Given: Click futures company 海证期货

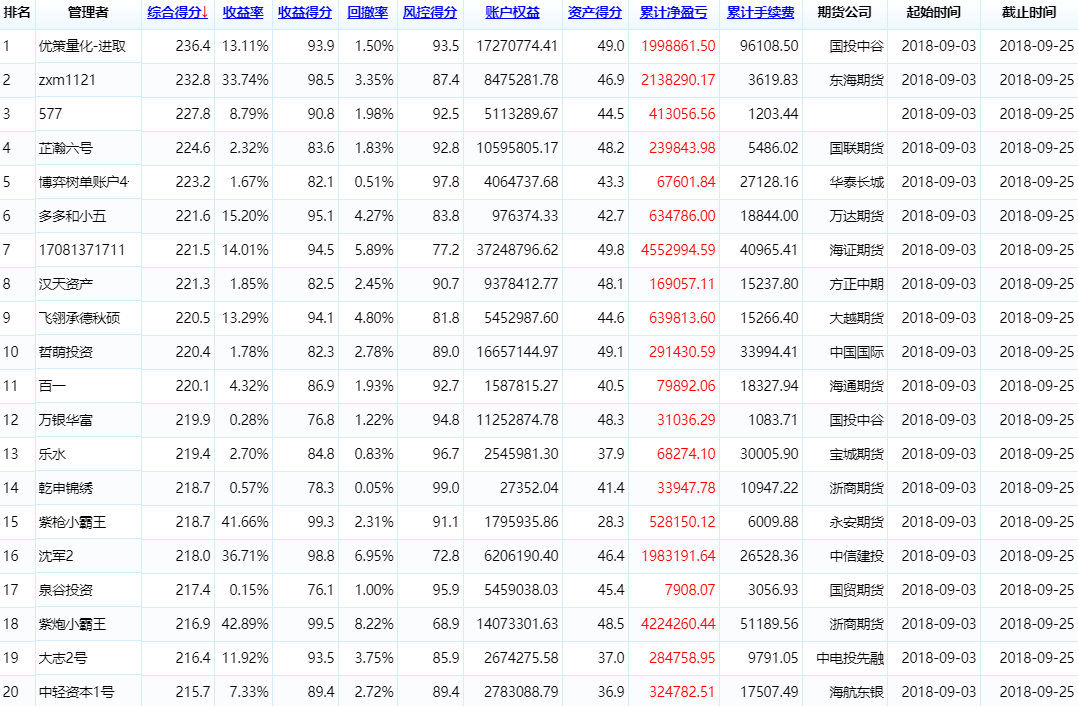Looking at the screenshot, I should [x=856, y=250].
